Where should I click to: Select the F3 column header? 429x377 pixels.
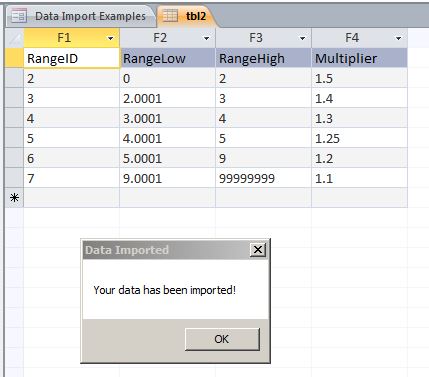[x=263, y=38]
